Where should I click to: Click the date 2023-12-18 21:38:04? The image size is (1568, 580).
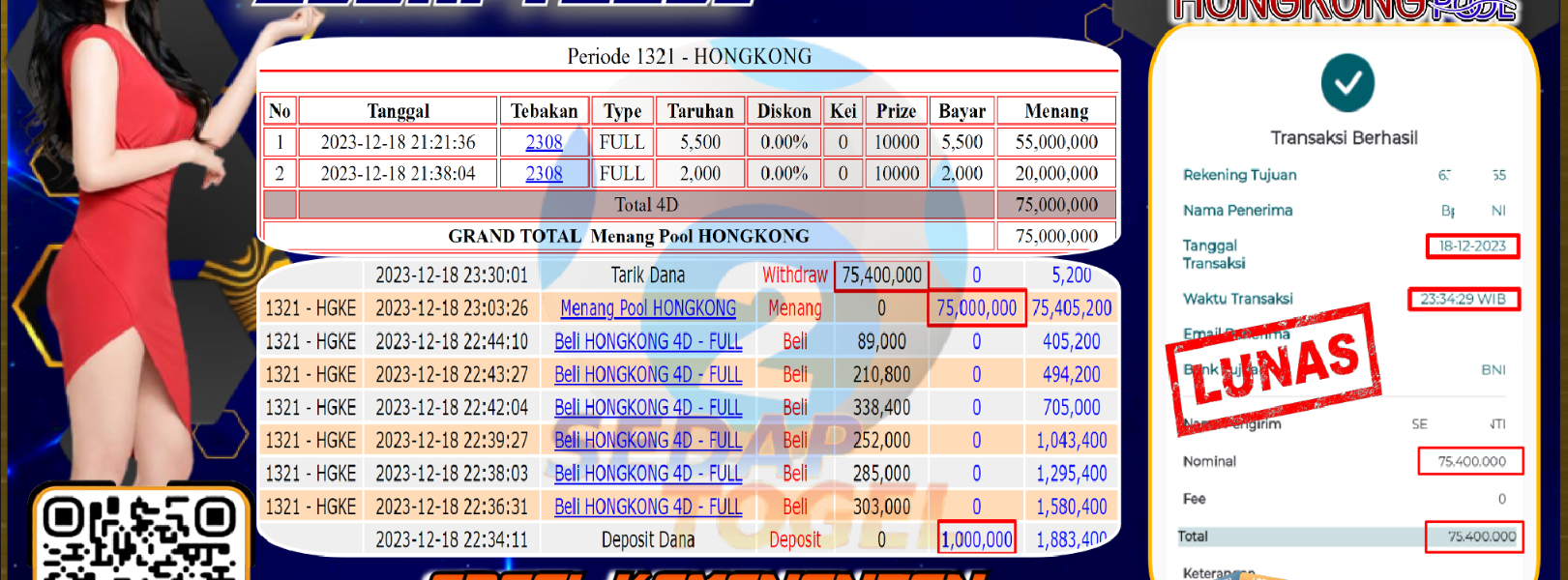pos(399,173)
